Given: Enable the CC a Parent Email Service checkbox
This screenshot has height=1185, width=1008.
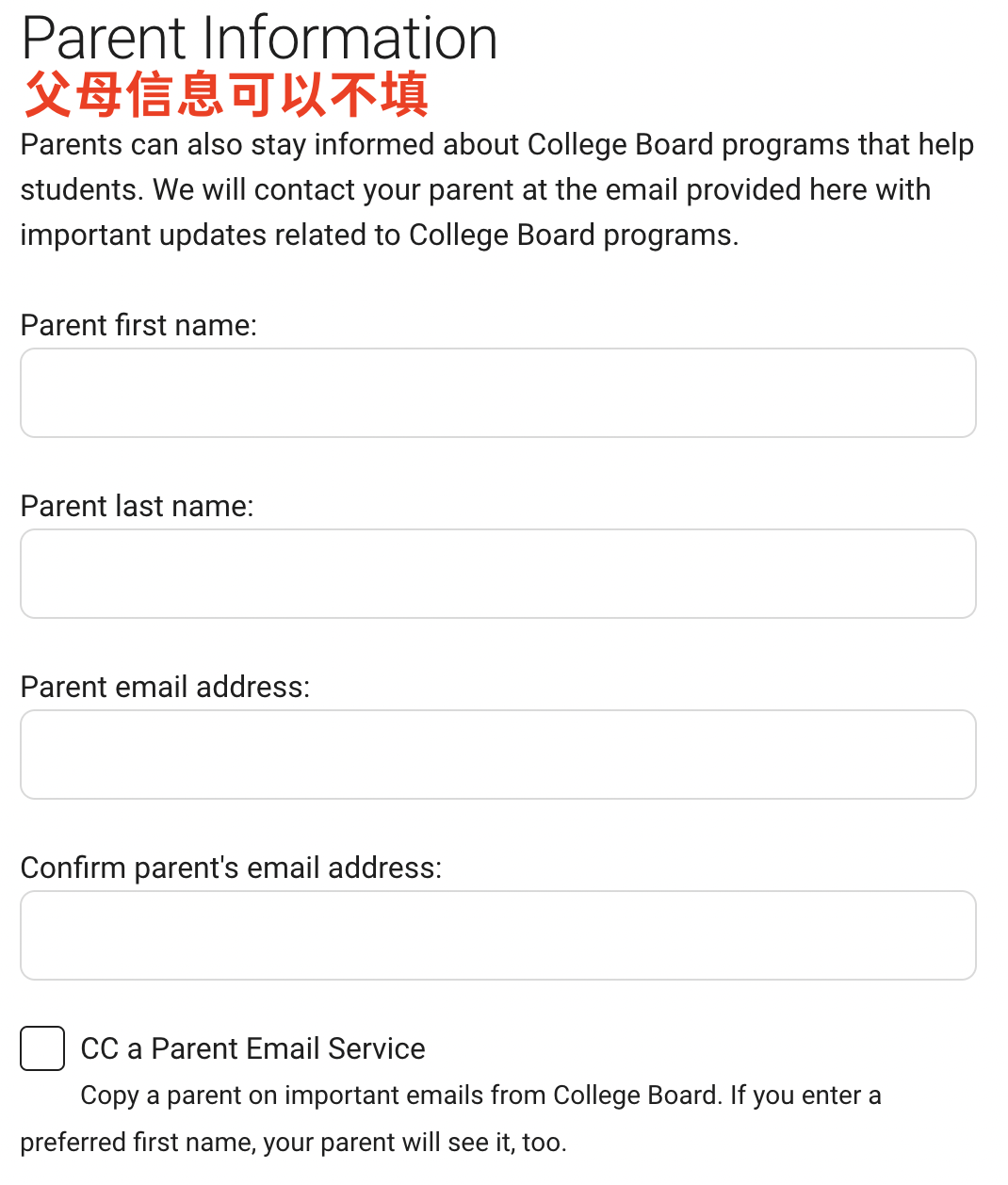Looking at the screenshot, I should coord(42,1048).
